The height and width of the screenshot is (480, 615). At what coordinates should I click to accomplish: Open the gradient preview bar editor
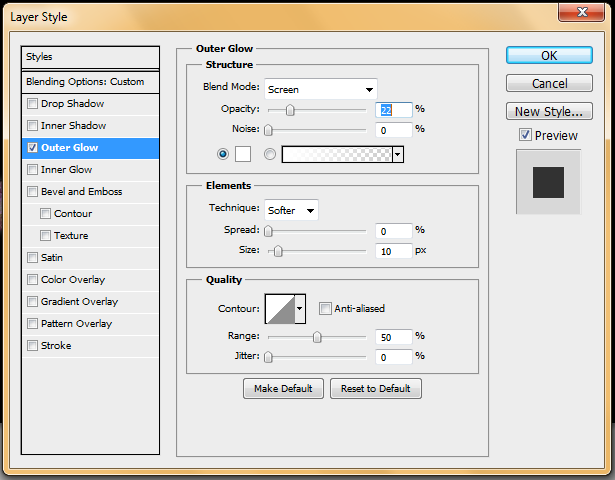click(x=337, y=154)
